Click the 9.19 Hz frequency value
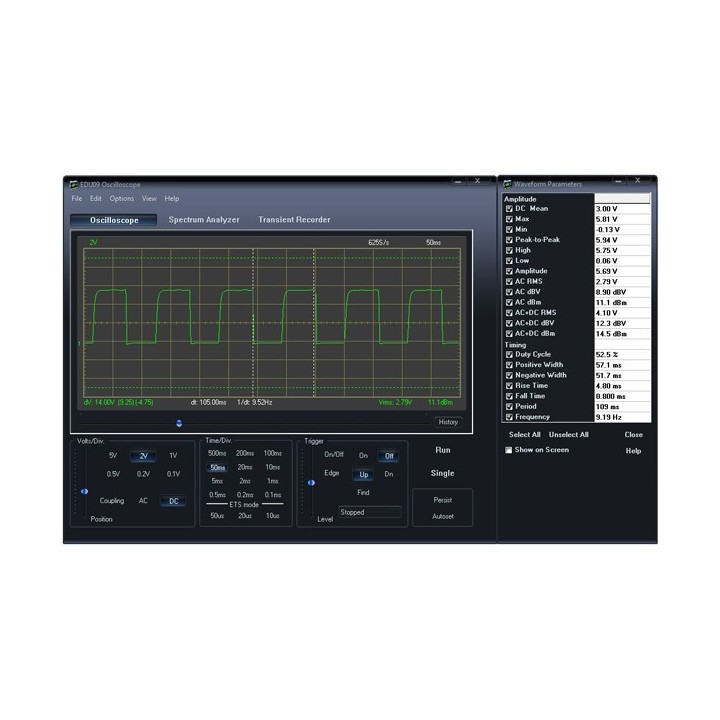Image resolution: width=720 pixels, height=720 pixels. click(x=622, y=417)
